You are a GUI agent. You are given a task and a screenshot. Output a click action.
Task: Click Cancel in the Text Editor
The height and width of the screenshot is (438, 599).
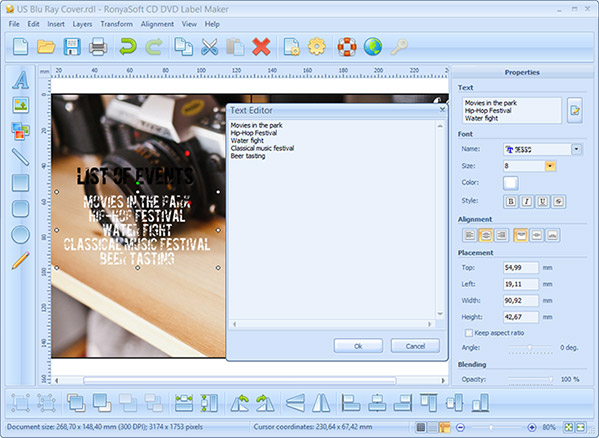click(x=415, y=346)
